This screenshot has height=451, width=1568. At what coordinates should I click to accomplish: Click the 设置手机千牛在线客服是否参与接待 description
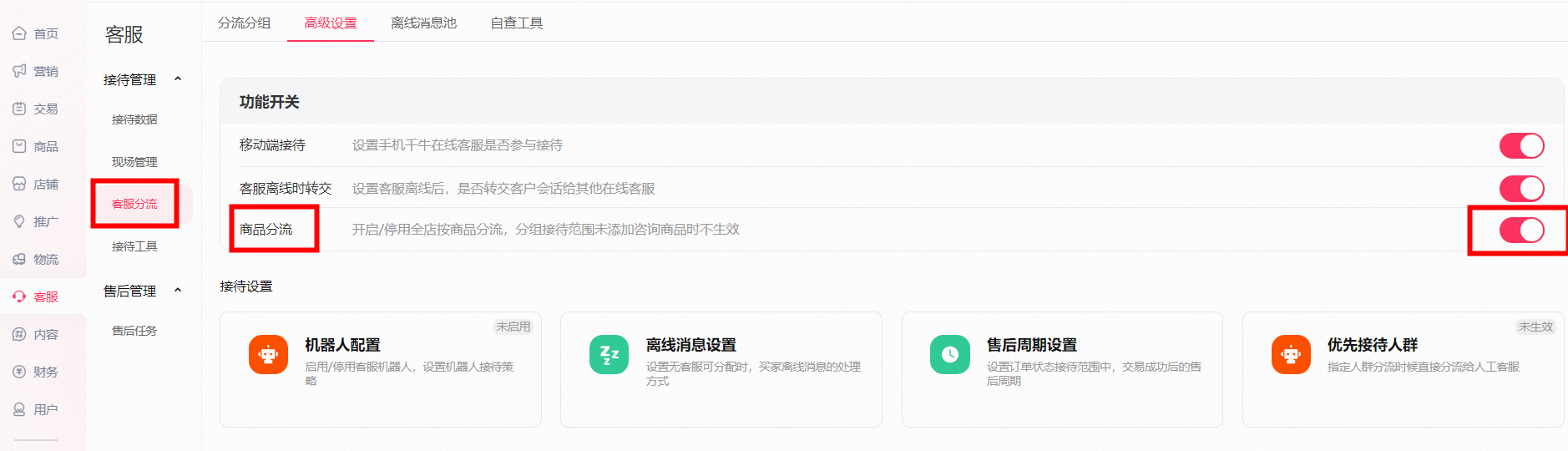[458, 145]
